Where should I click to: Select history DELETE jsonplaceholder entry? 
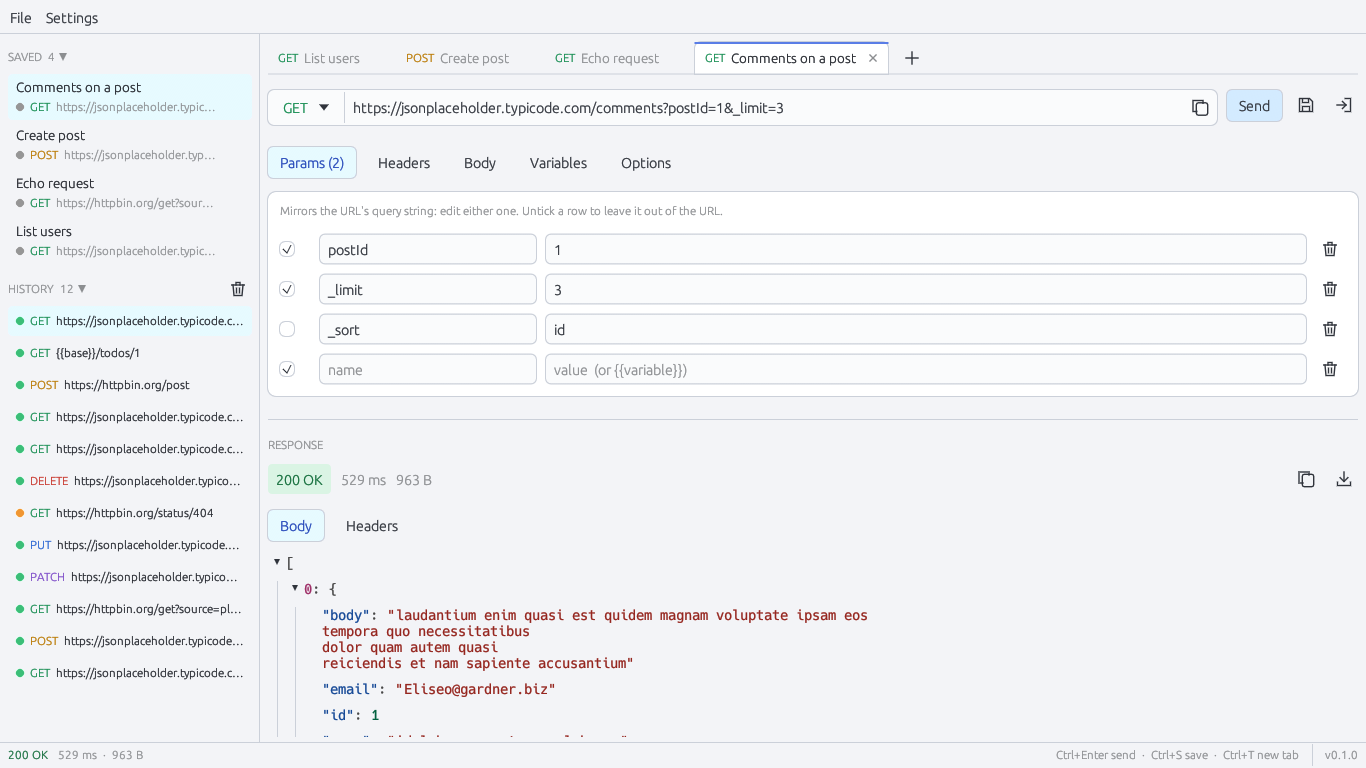[130, 481]
